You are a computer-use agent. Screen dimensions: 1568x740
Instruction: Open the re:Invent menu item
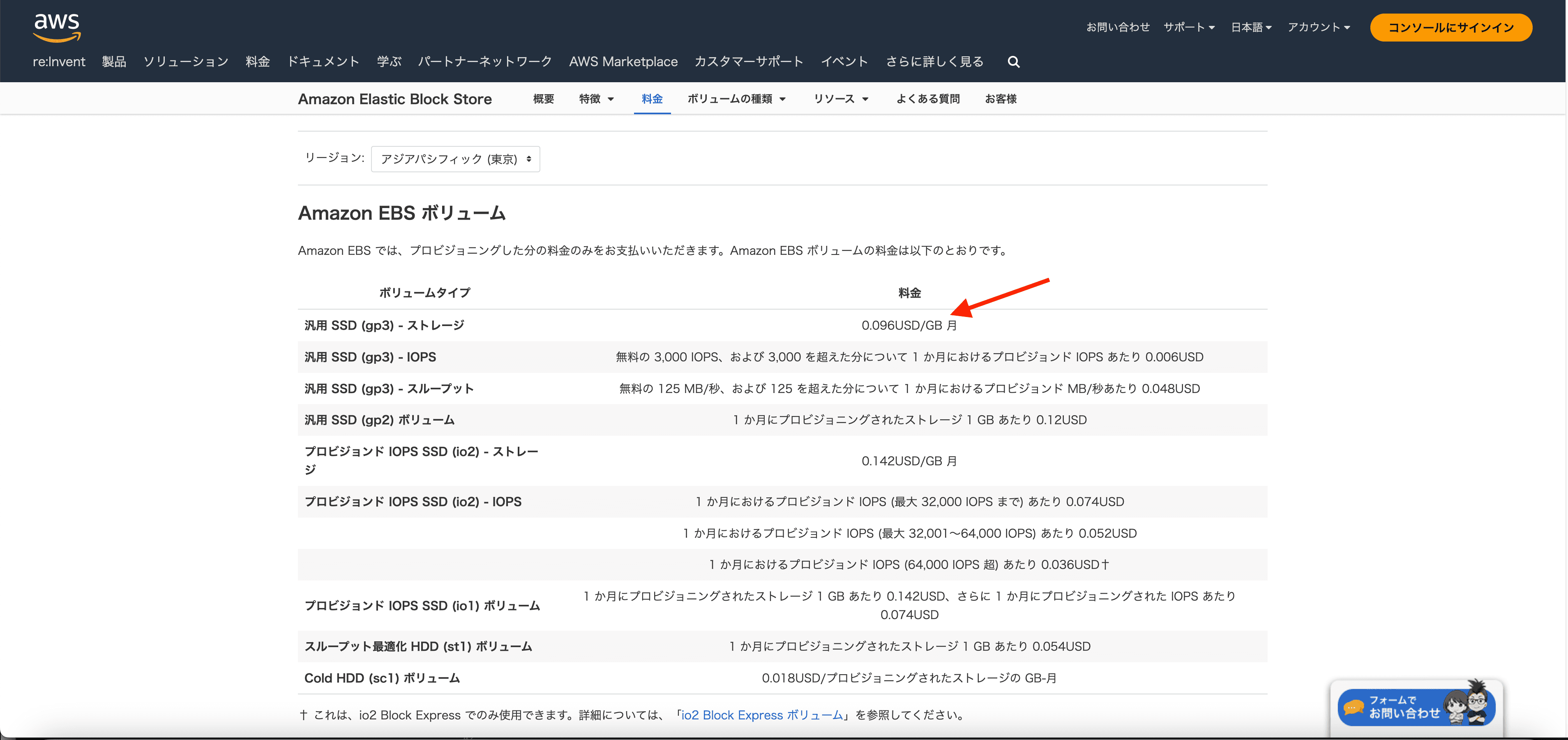pos(59,62)
